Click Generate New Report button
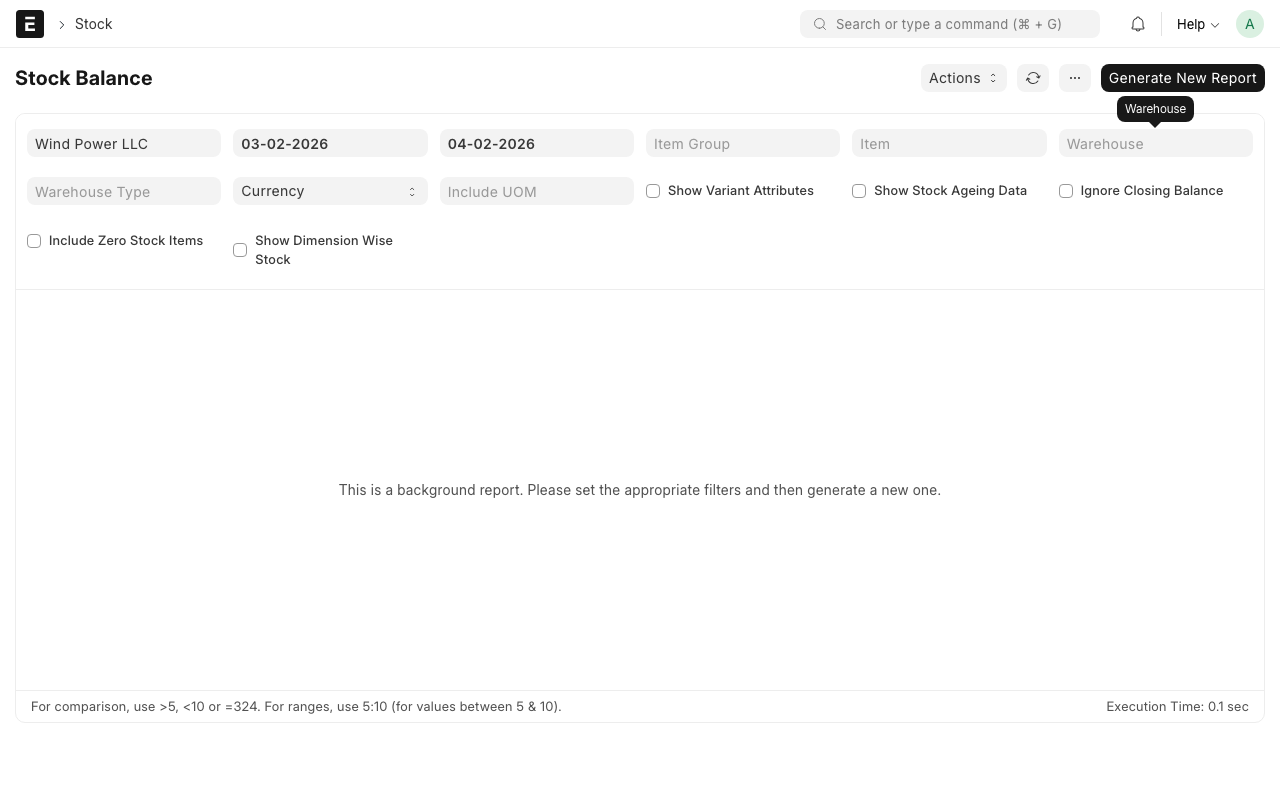This screenshot has width=1280, height=800. coord(1182,78)
